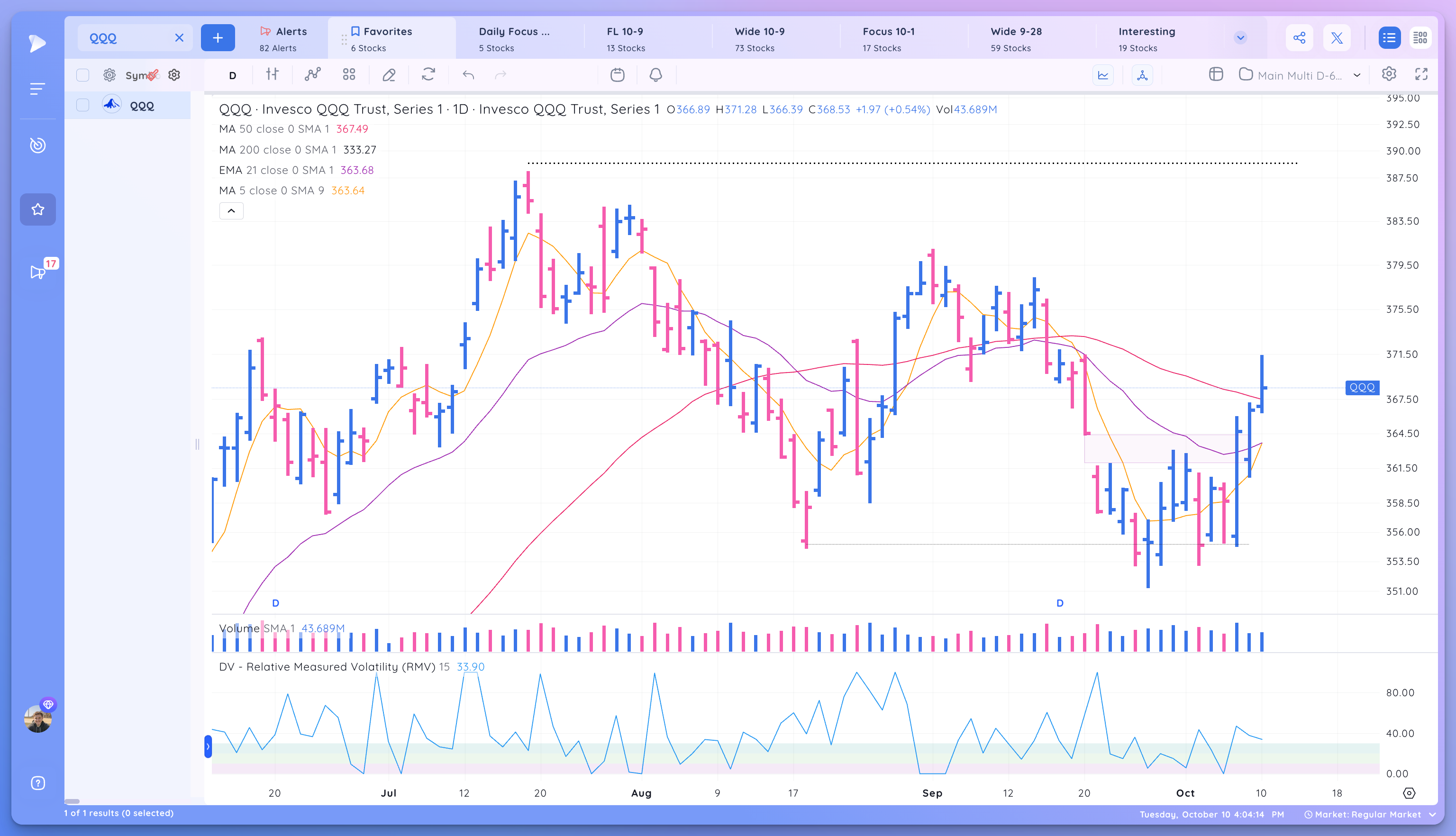Open the Alerts tab
This screenshot has width=1456, height=836.
coord(283,38)
